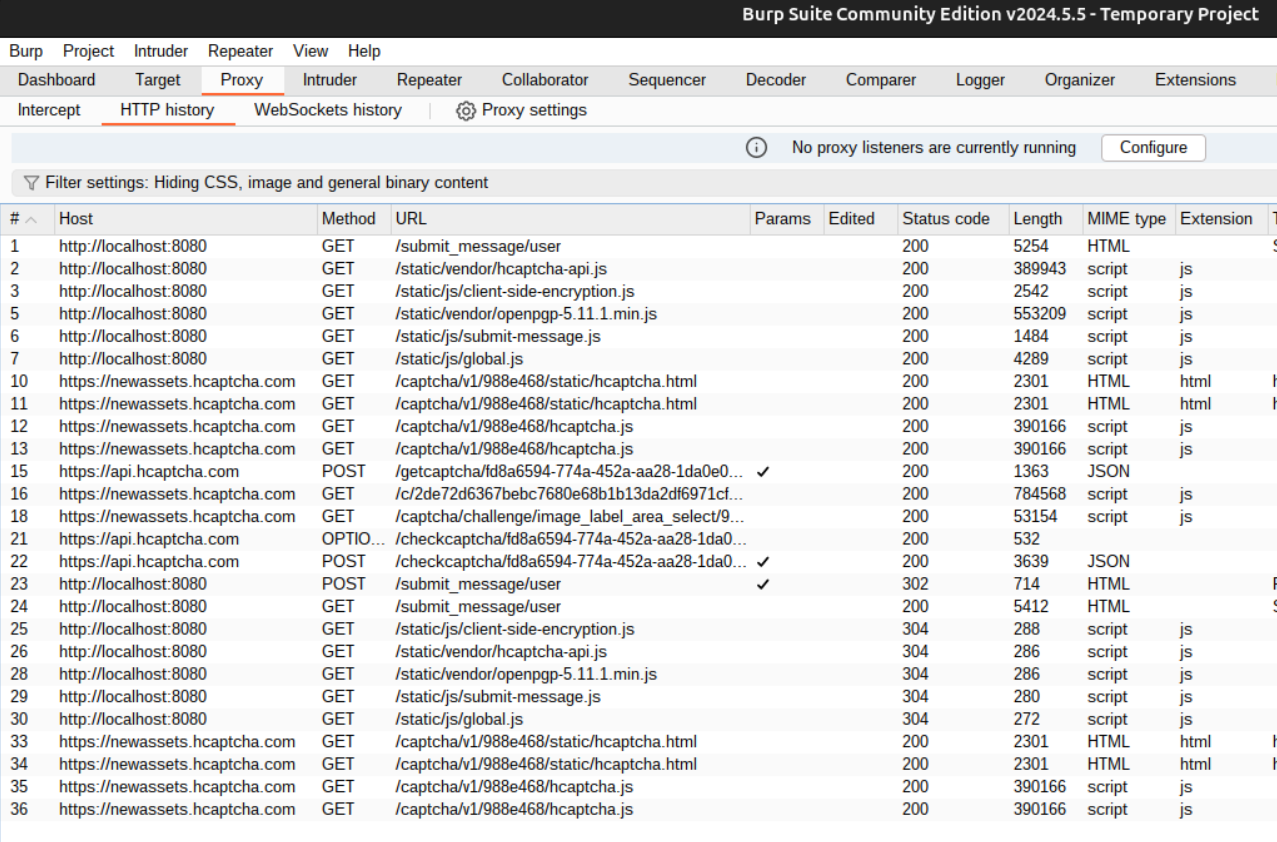
Task: Select row 25 client-side-encryption.js 304 response
Action: pyautogui.click(x=638, y=629)
